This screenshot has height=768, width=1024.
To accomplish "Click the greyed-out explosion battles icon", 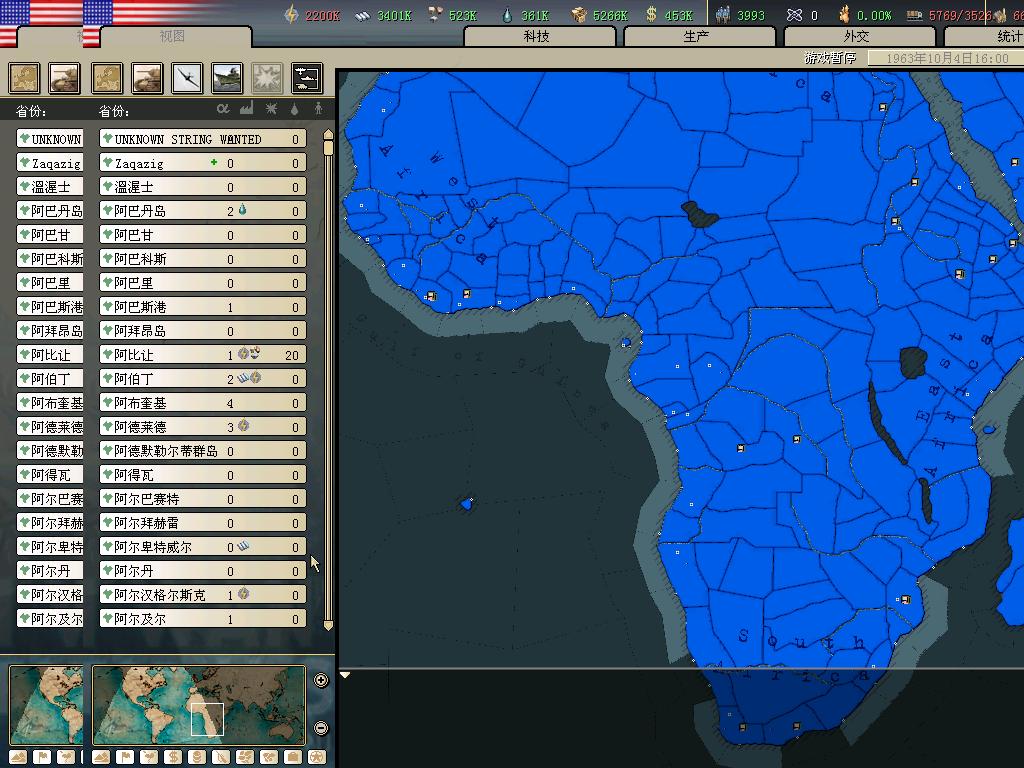I will (x=267, y=78).
